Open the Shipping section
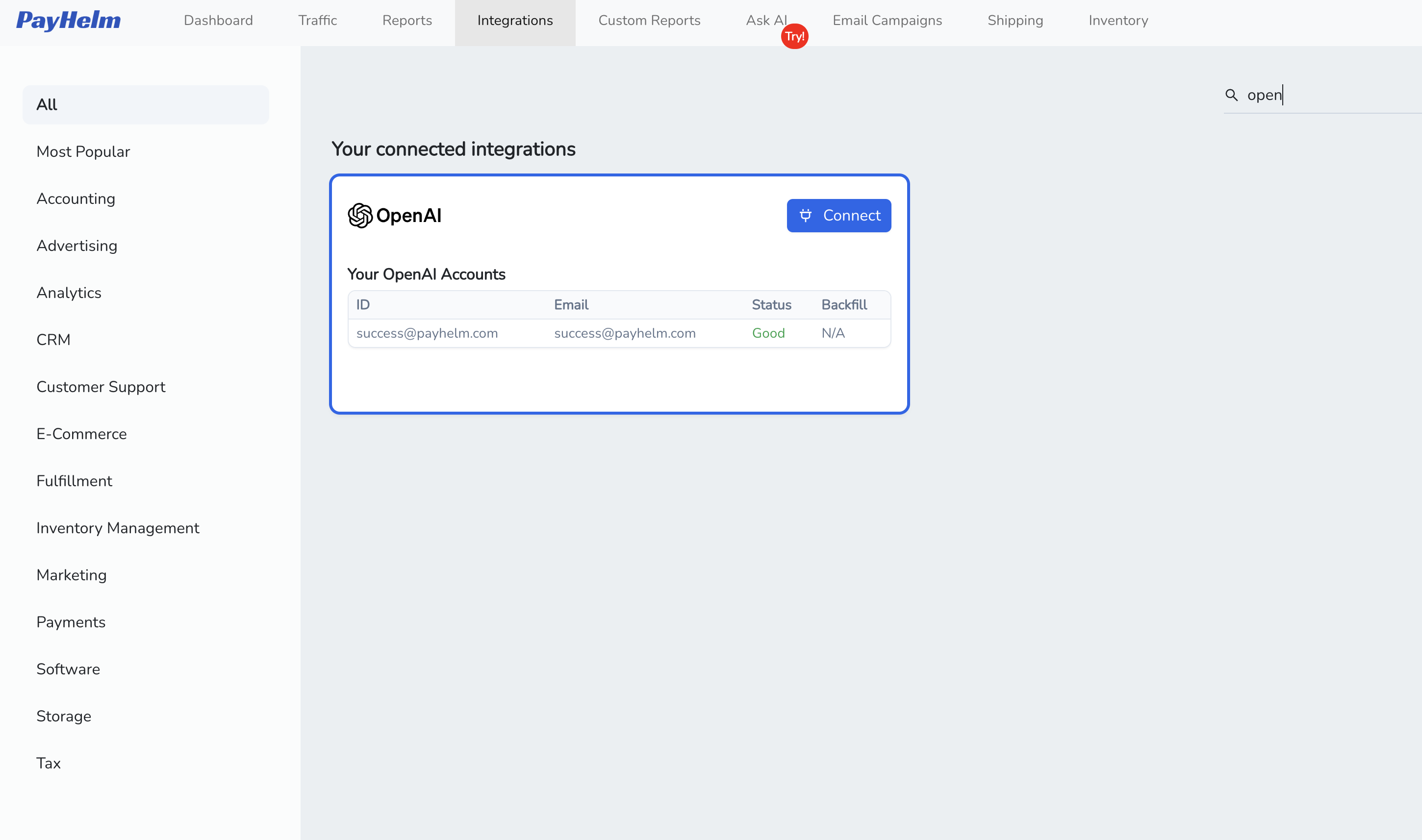The width and height of the screenshot is (1422, 840). [1015, 21]
